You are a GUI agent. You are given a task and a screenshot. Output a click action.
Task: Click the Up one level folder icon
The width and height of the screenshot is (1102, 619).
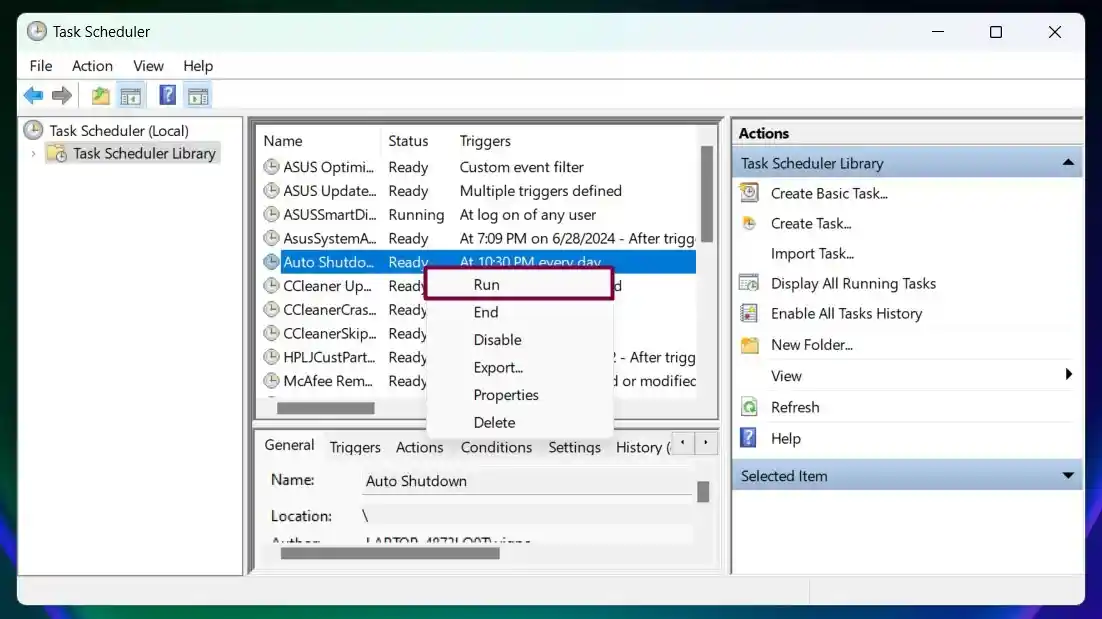(x=101, y=96)
